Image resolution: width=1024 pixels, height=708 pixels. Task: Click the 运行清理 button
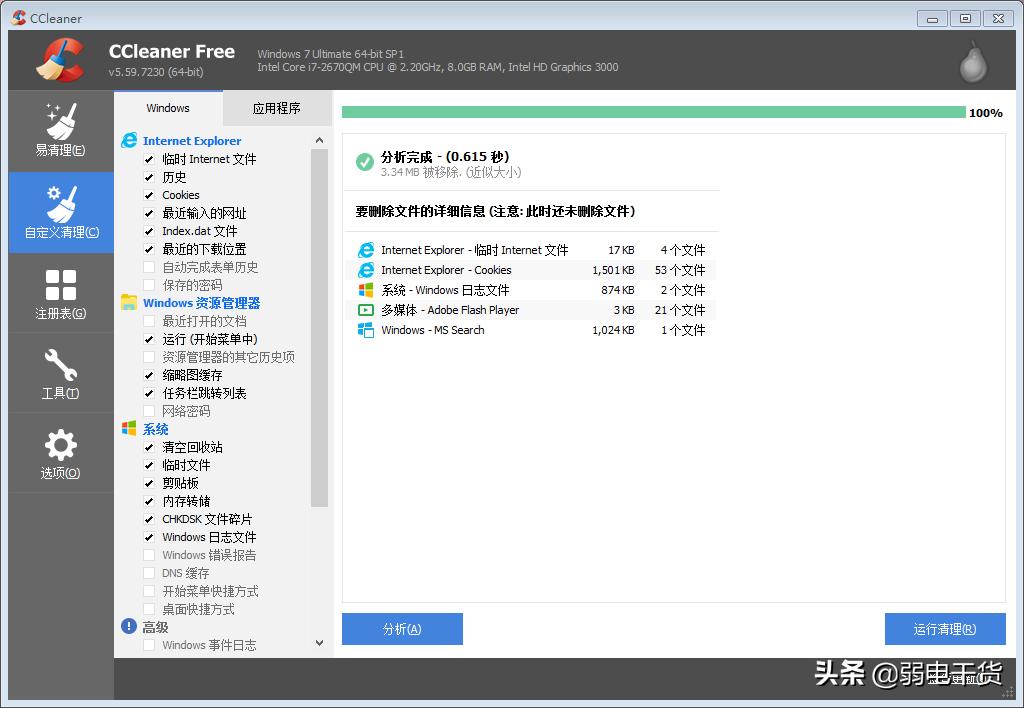[x=944, y=629]
